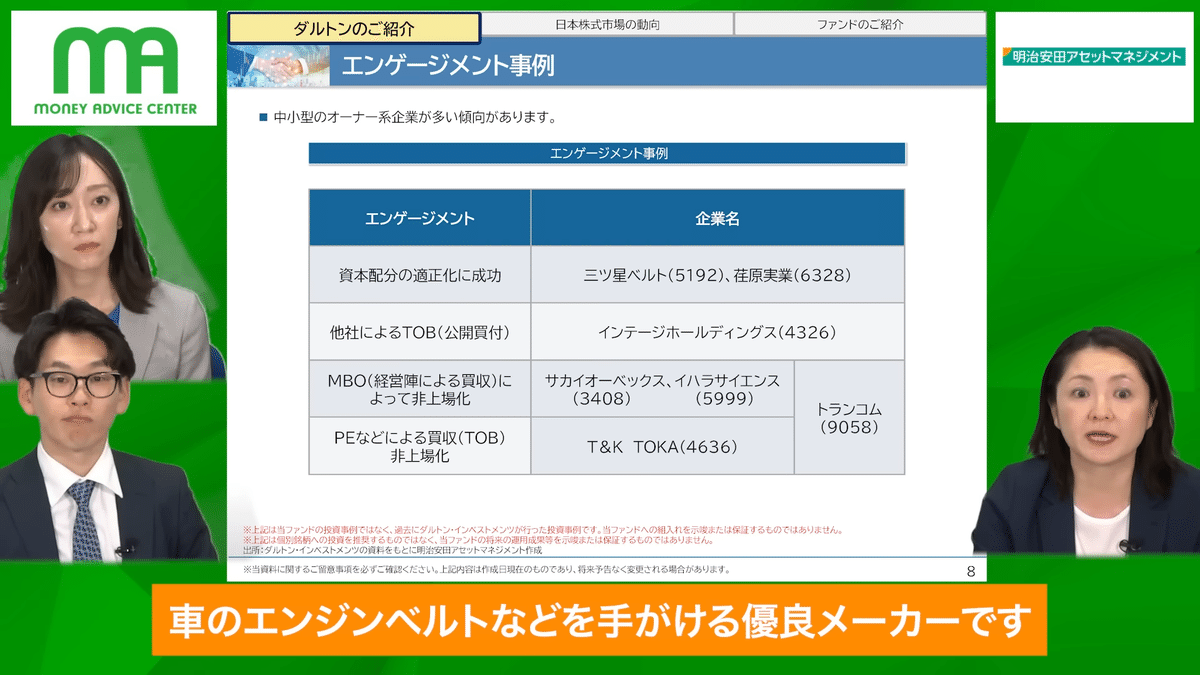This screenshot has height=675, width=1200.
Task: Click the slide title エンゲージメント事例
Action: pos(448,65)
